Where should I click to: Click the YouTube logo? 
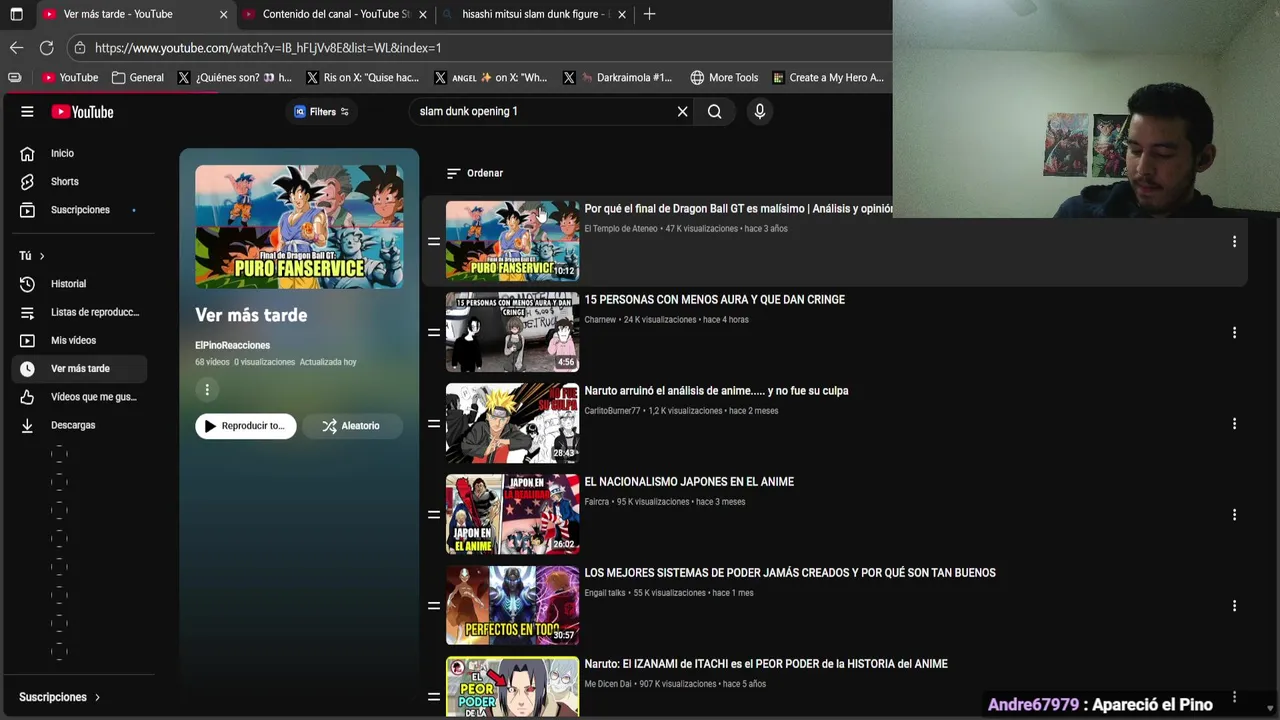(83, 112)
